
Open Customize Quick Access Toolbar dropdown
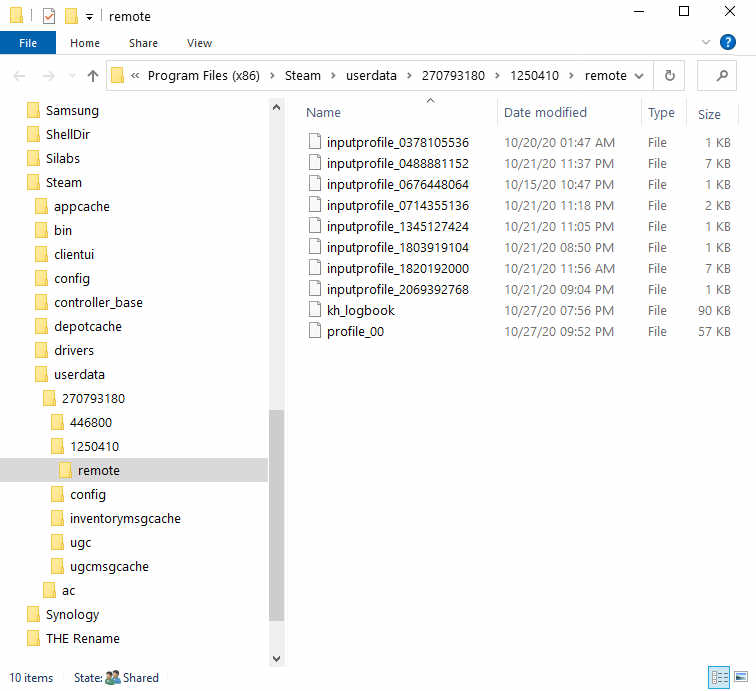click(89, 17)
